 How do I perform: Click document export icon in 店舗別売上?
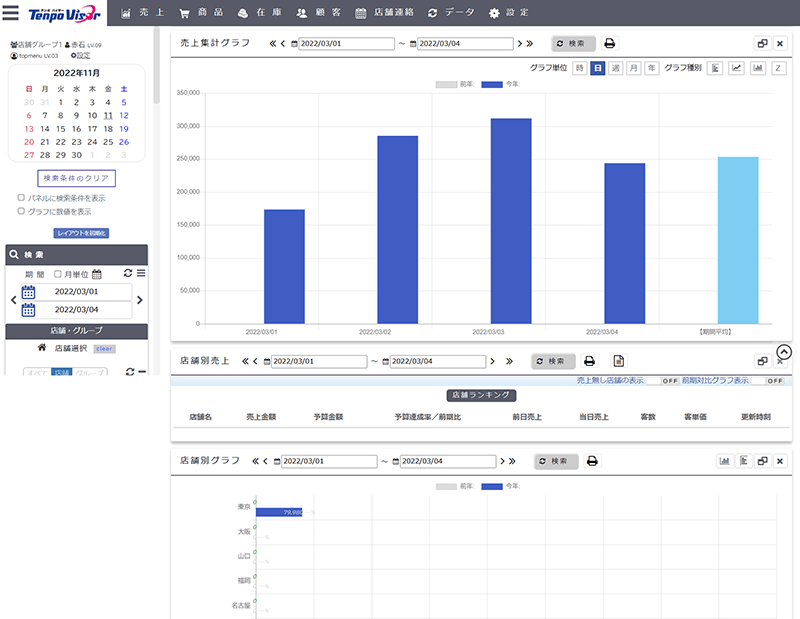619,361
